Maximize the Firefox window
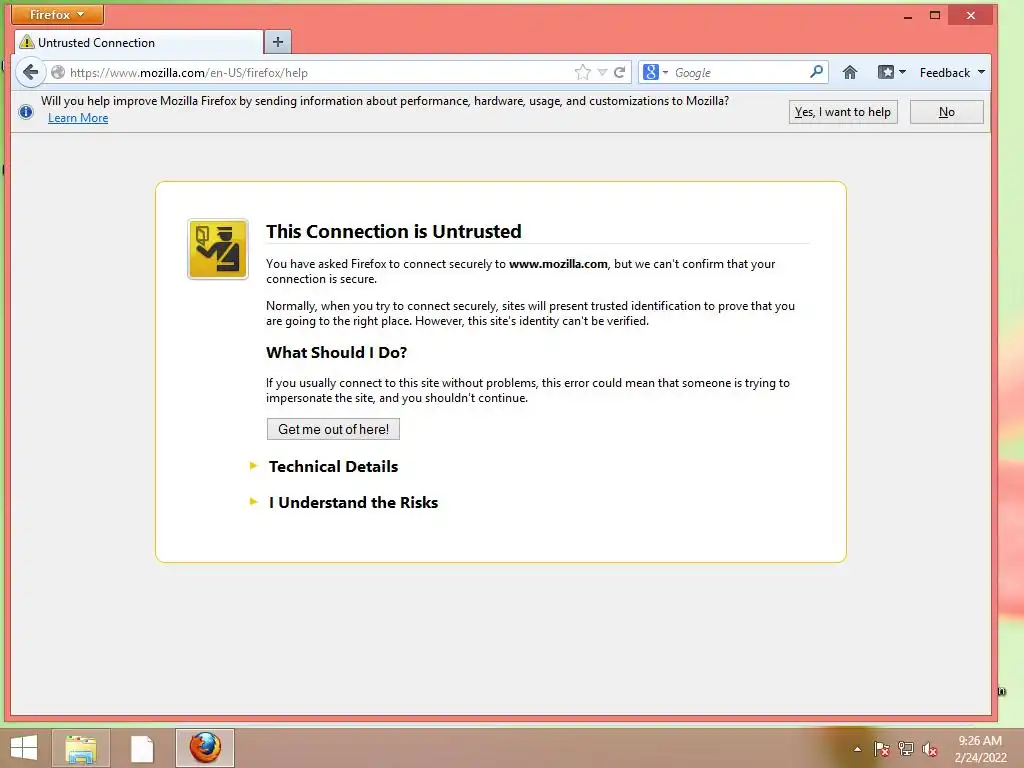This screenshot has width=1024, height=768. tap(935, 15)
